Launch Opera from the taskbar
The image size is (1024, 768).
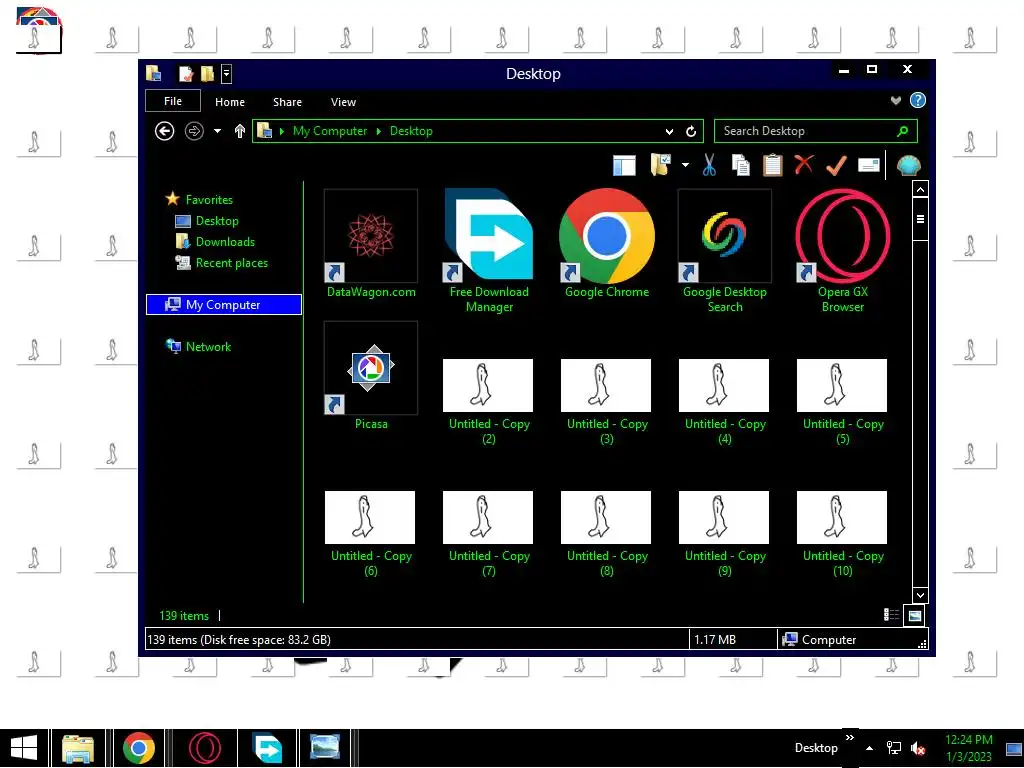click(204, 748)
